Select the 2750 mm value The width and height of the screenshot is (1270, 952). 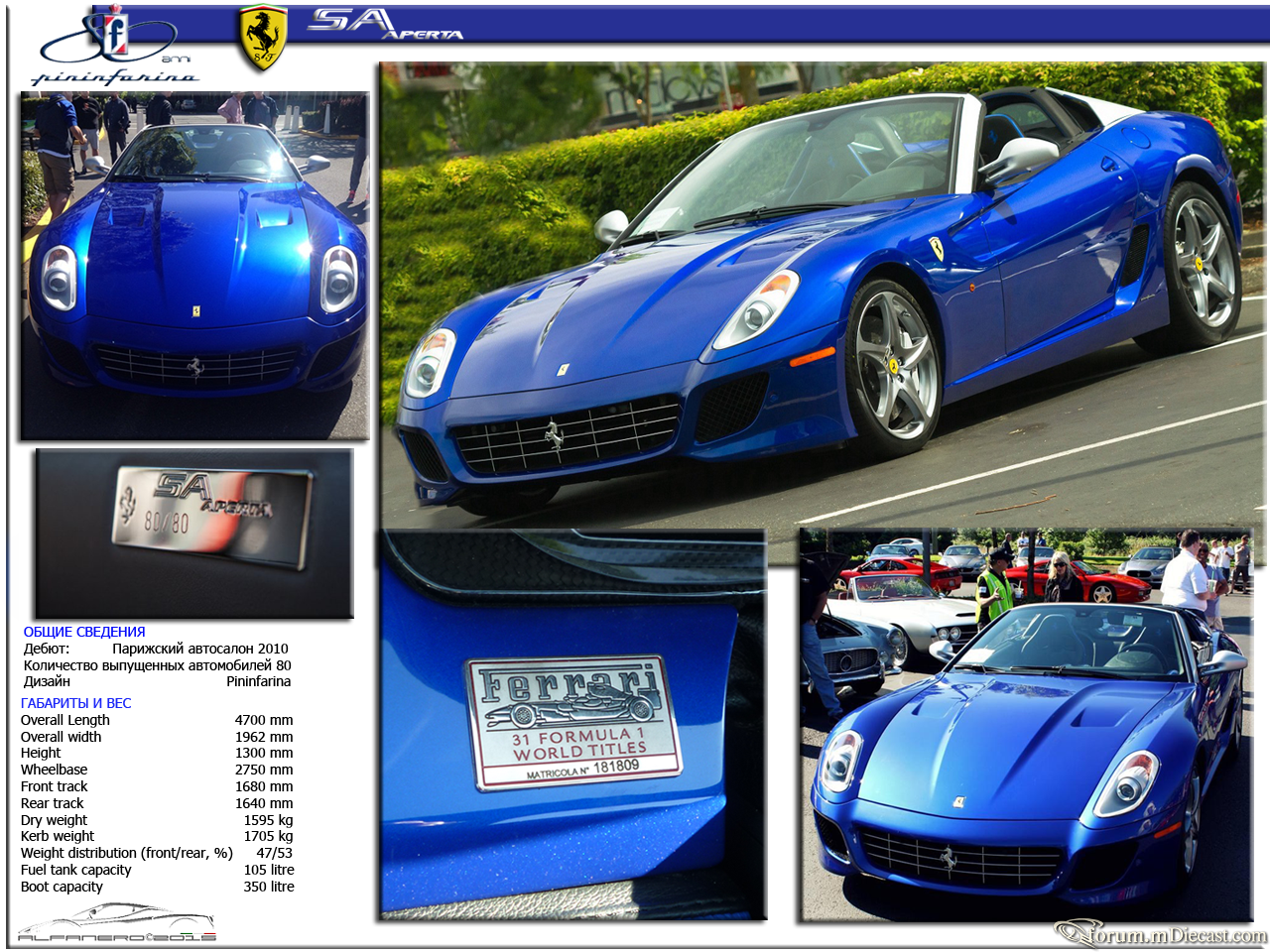264,770
